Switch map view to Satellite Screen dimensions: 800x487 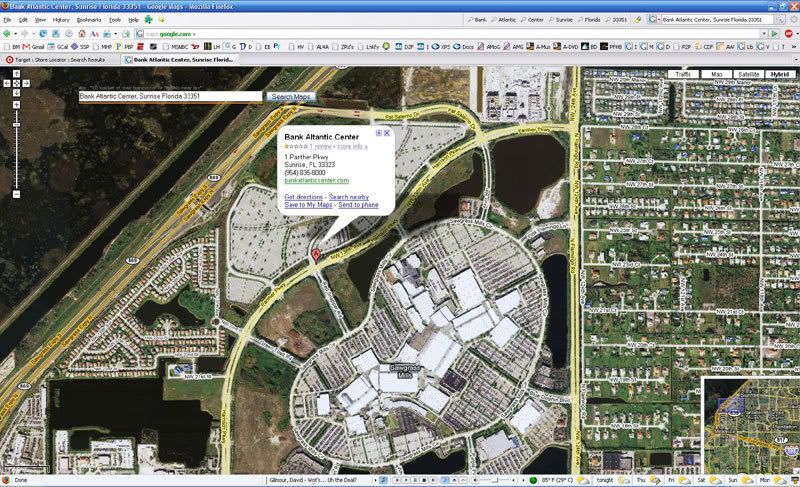pyautogui.click(x=748, y=74)
